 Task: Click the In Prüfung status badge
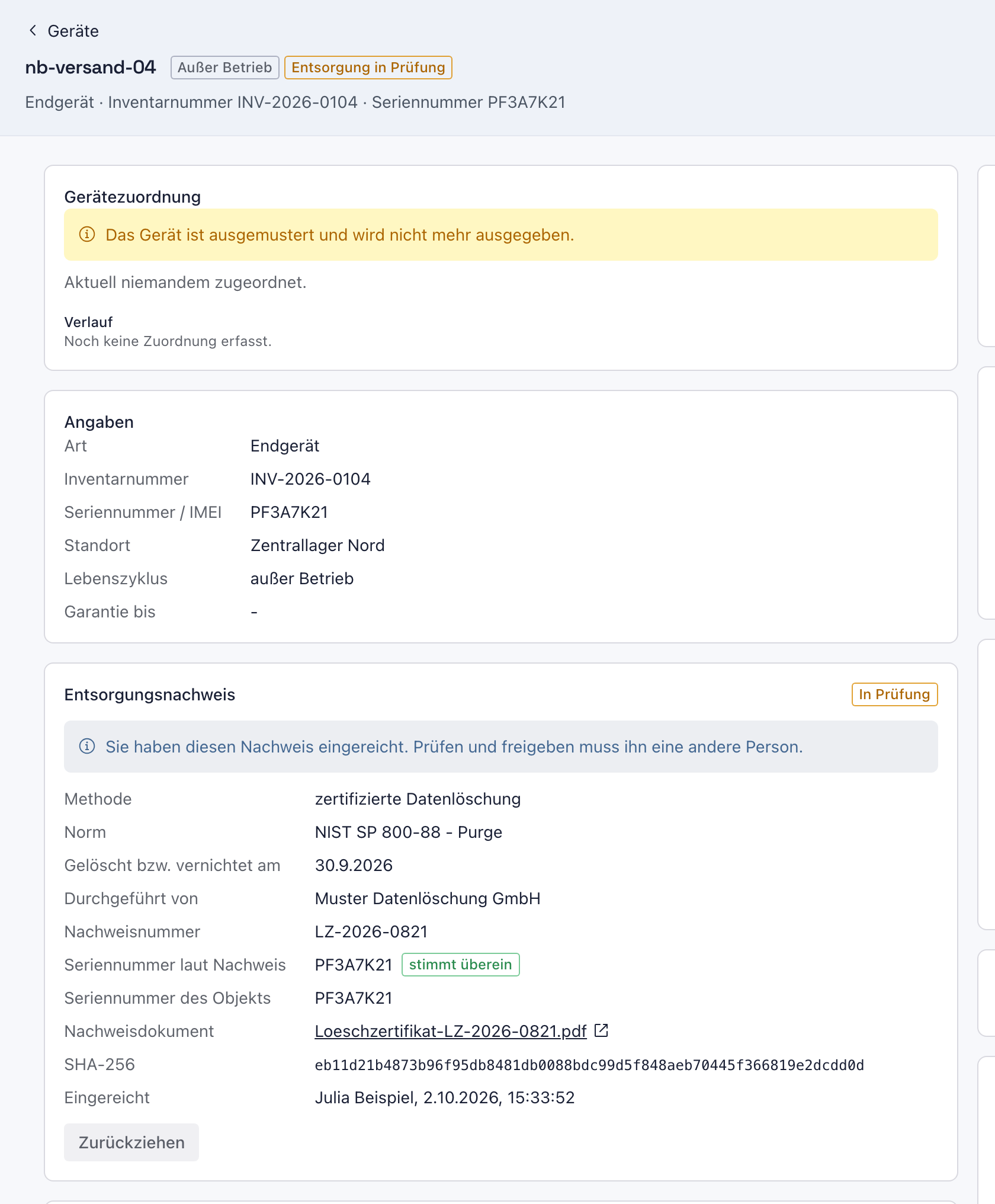(x=894, y=694)
